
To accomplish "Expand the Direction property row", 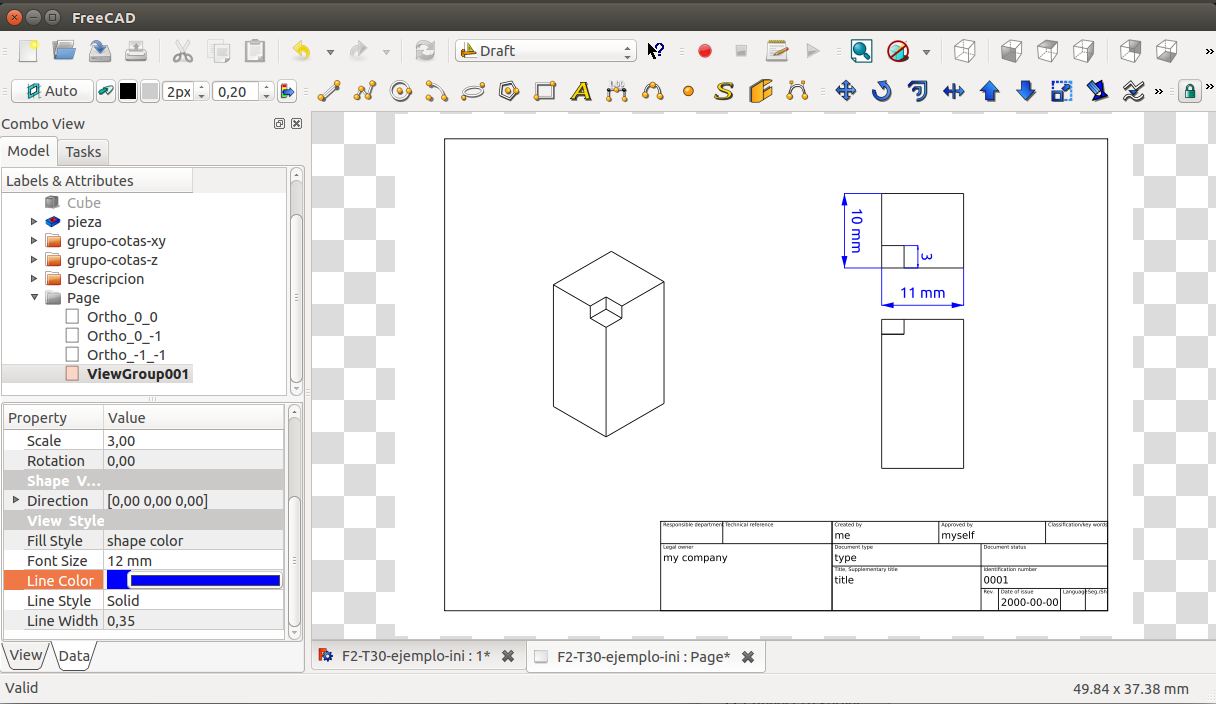I will point(16,500).
